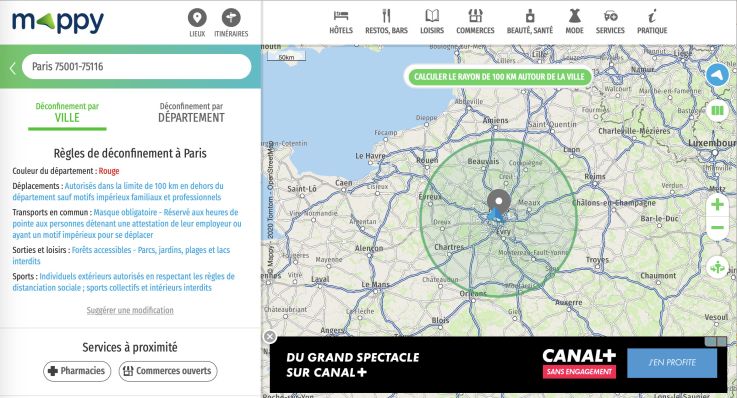
Task: Click the green signpost map button
Action: (717, 267)
